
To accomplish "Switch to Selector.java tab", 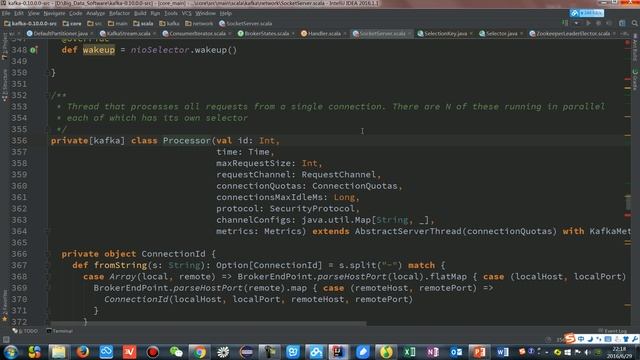I will pyautogui.click(x=501, y=33).
